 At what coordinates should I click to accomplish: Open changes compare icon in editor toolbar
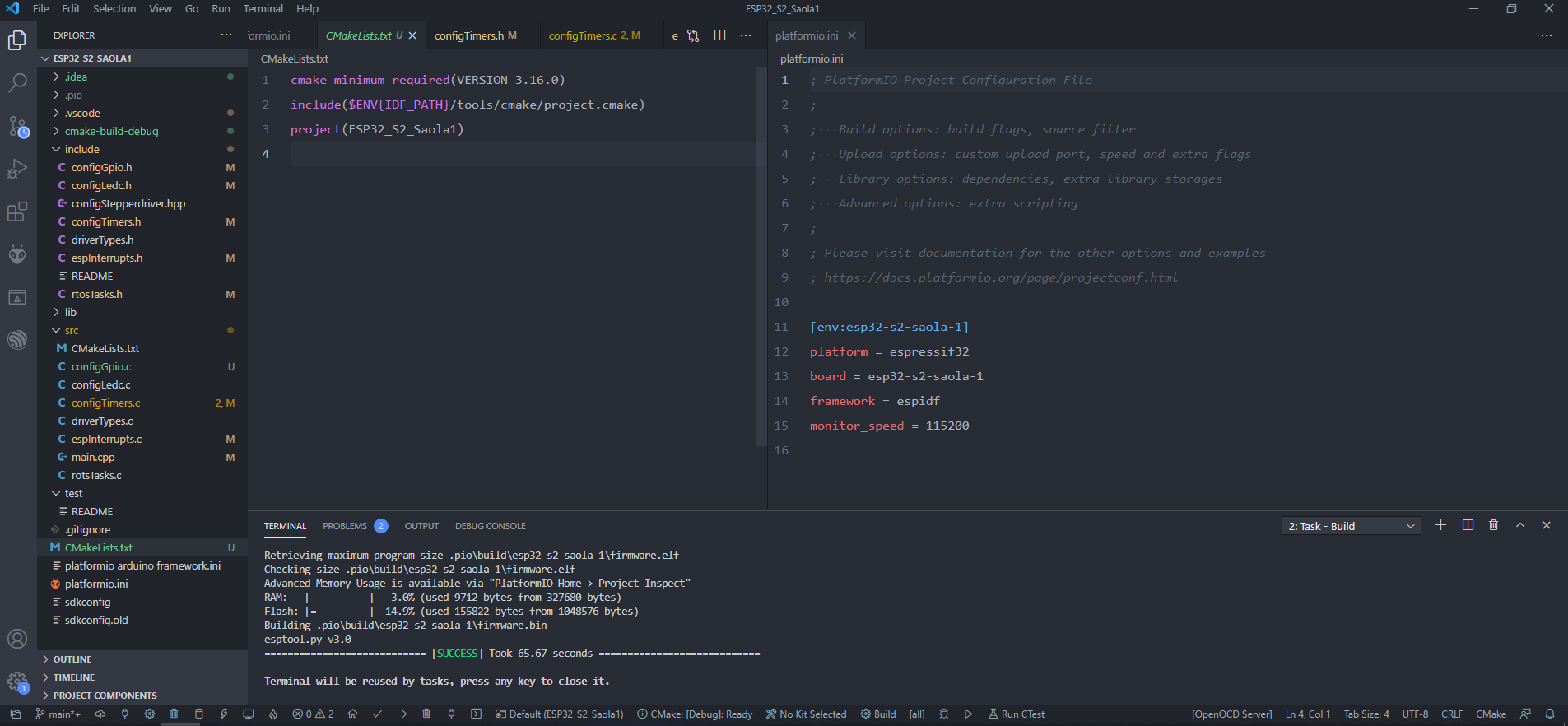693,35
